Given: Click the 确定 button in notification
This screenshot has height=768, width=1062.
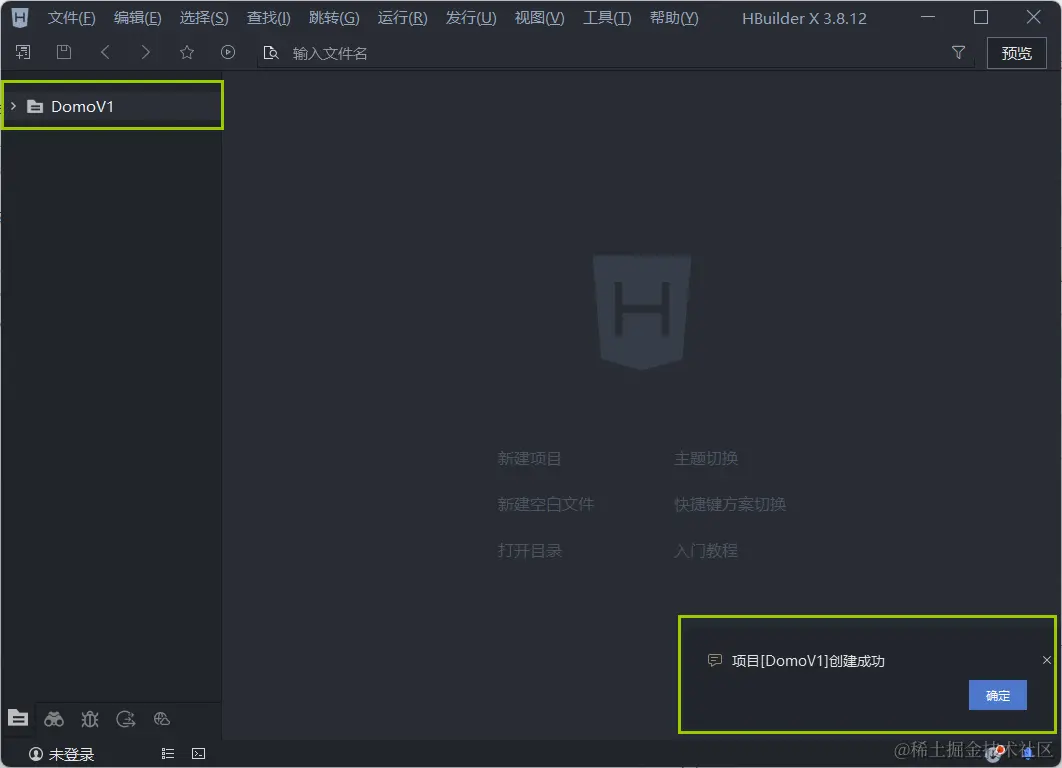Looking at the screenshot, I should (998, 696).
